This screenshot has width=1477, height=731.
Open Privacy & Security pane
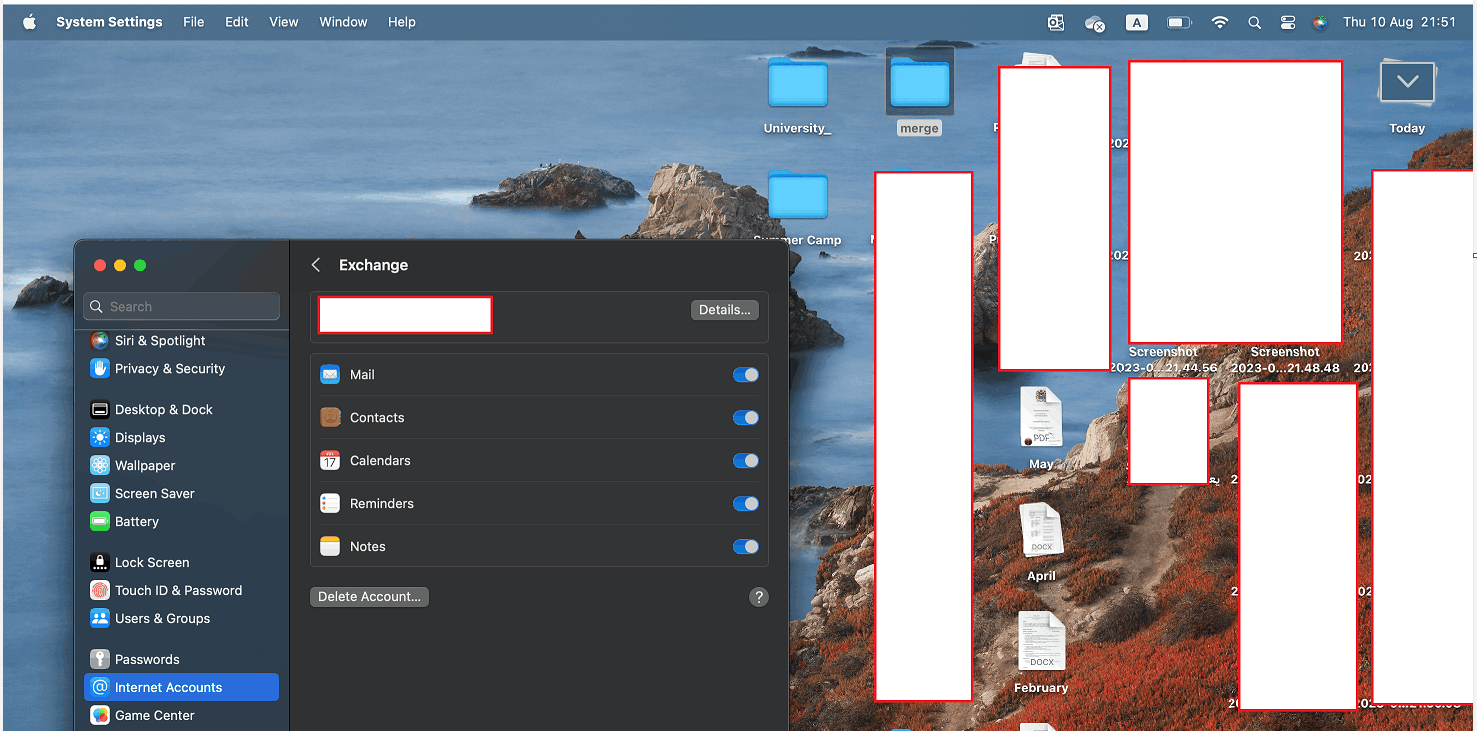pos(157,369)
